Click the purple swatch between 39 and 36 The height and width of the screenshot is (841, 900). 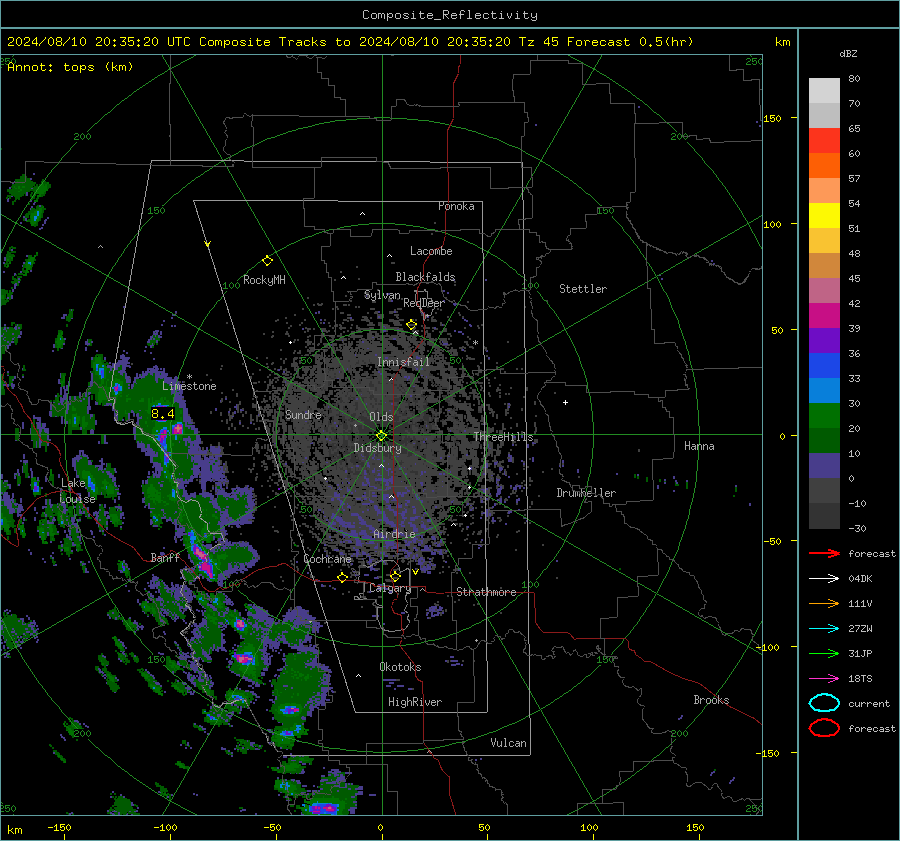(824, 341)
